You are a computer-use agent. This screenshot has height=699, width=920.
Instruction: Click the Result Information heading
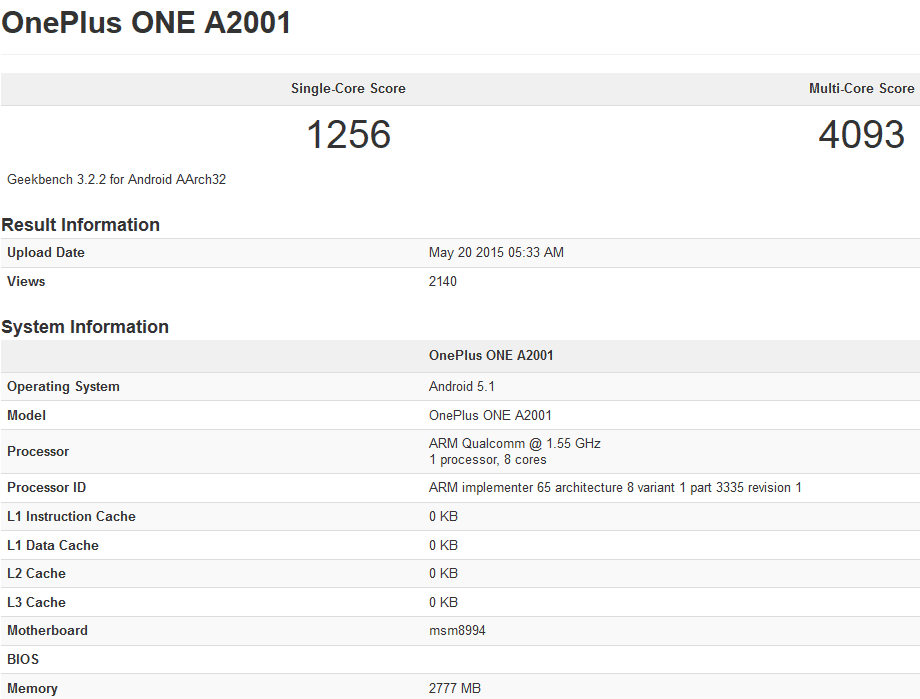(x=81, y=225)
